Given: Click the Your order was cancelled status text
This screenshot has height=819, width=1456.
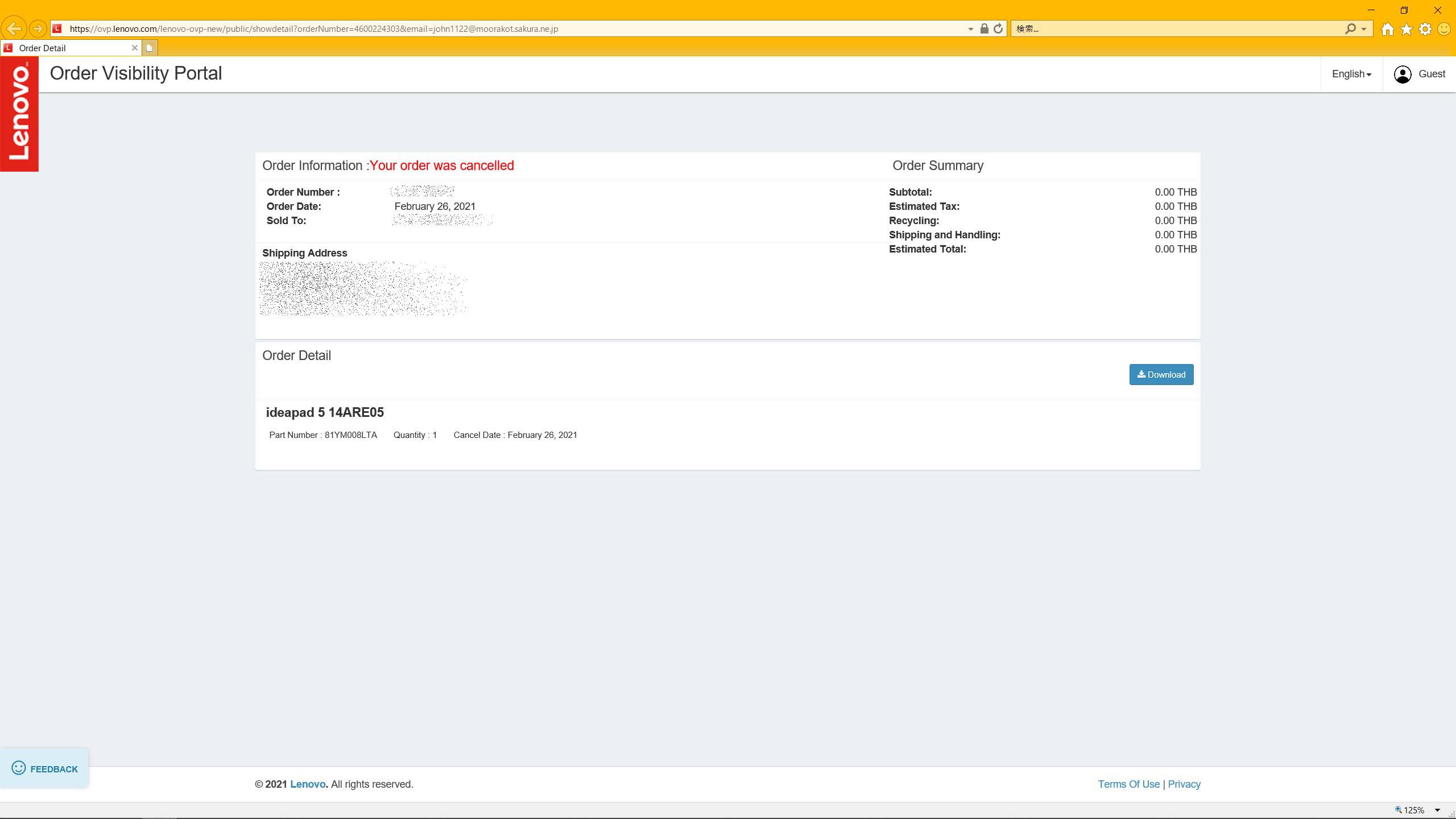Looking at the screenshot, I should point(442,166).
